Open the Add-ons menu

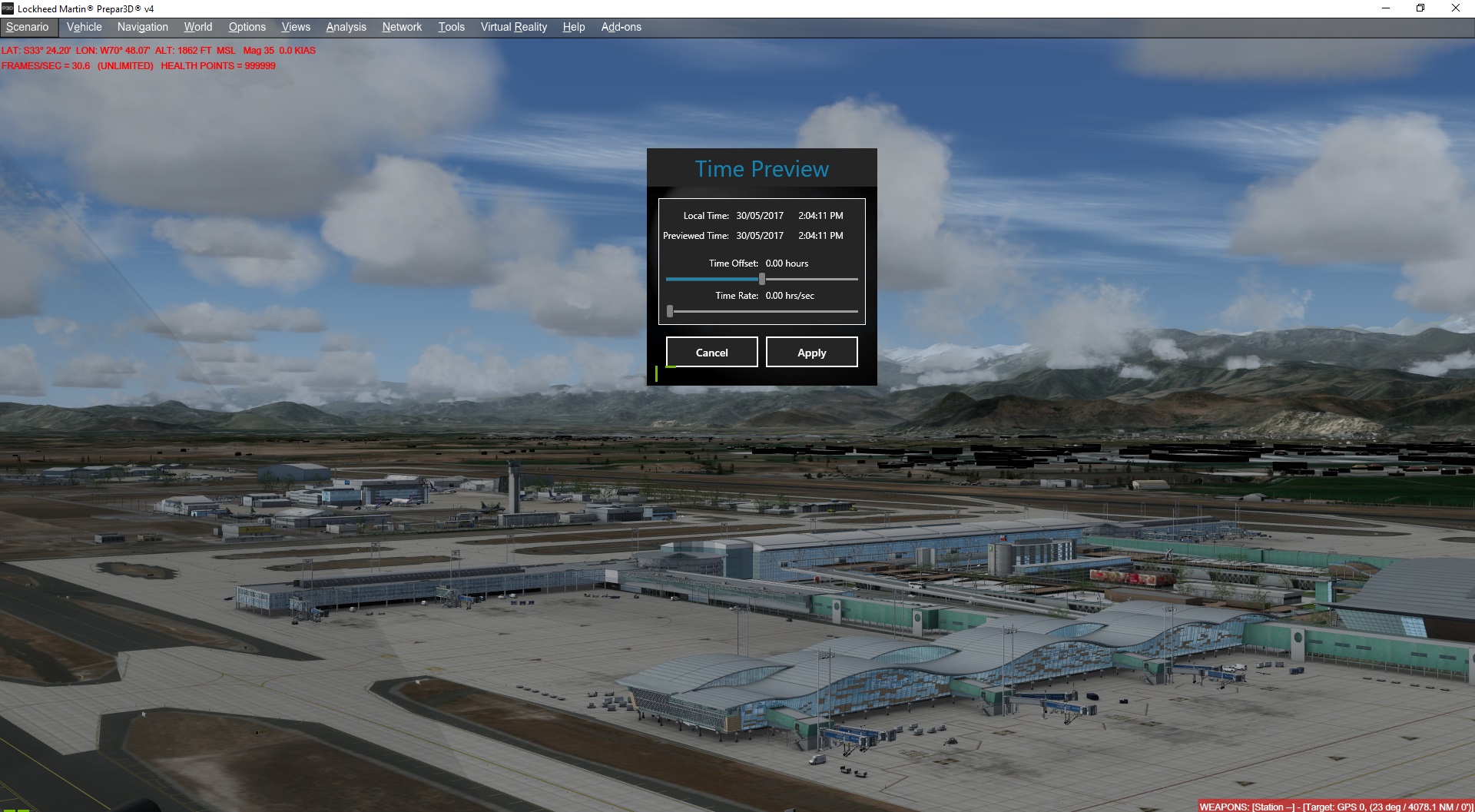tap(621, 27)
